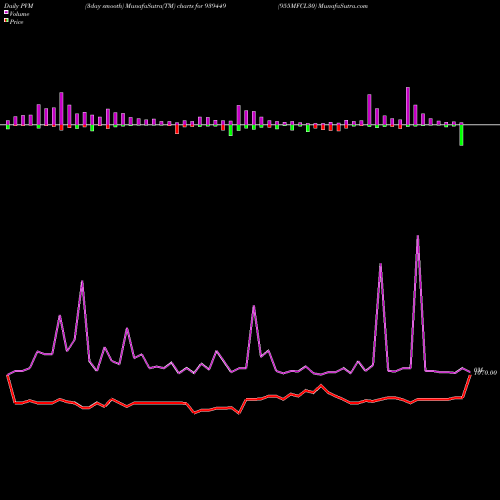Click the tallest magenta volume line peak
This screenshot has height=500, width=500.
418,237
